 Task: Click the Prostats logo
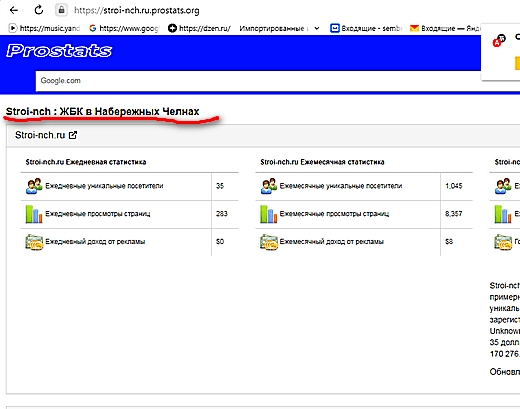point(59,51)
